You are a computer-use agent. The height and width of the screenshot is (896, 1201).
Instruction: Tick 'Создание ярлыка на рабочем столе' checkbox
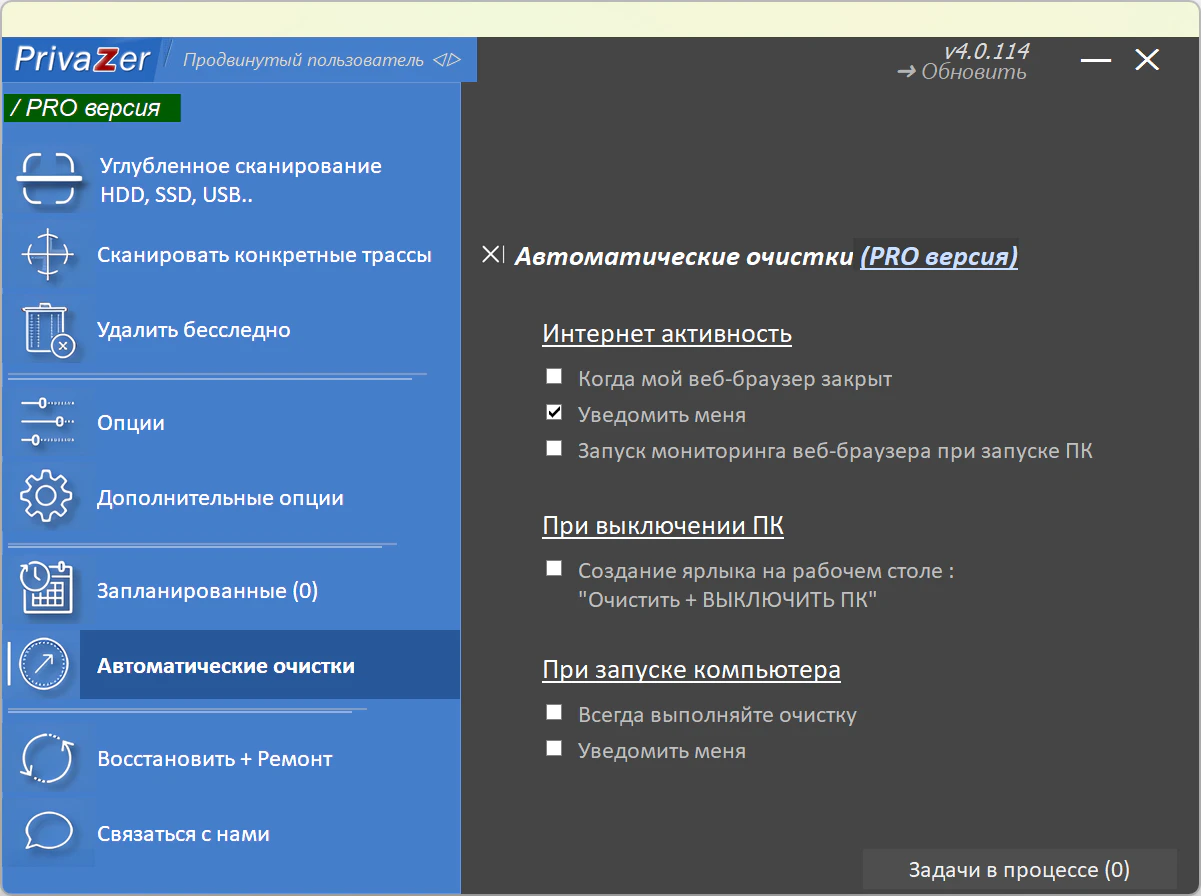tap(554, 568)
